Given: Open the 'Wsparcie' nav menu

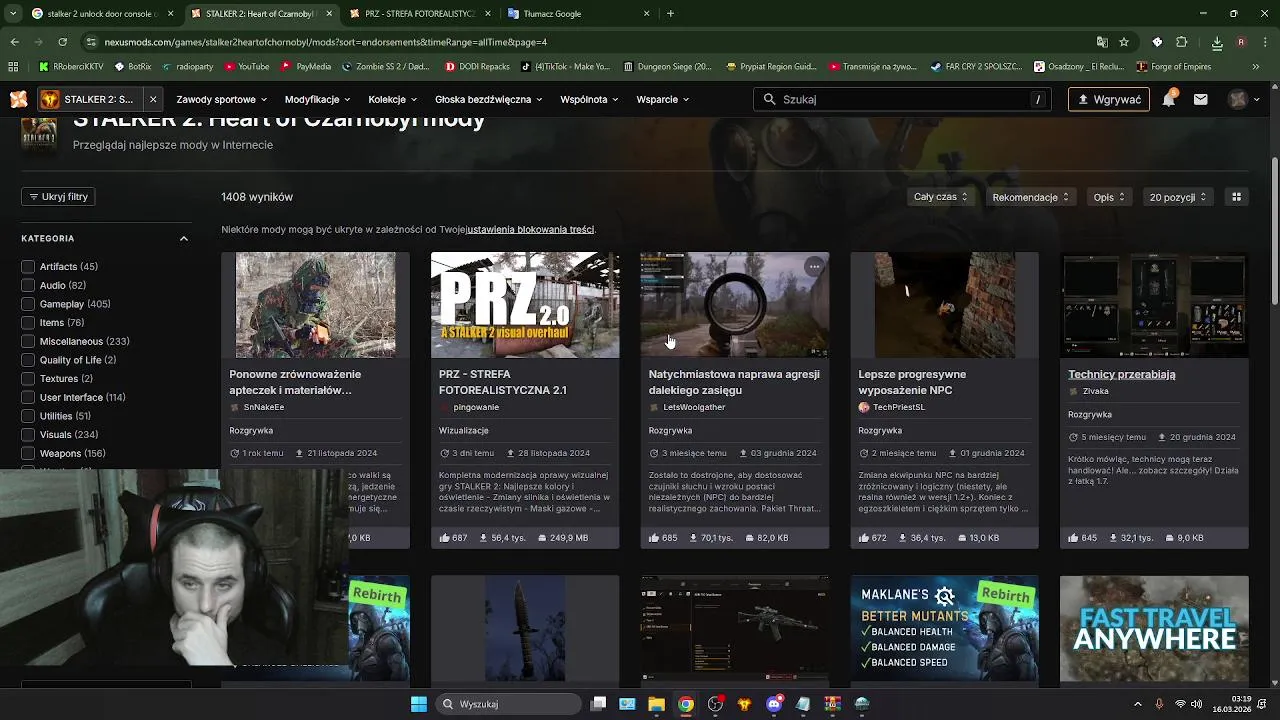Looking at the screenshot, I should pyautogui.click(x=664, y=99).
